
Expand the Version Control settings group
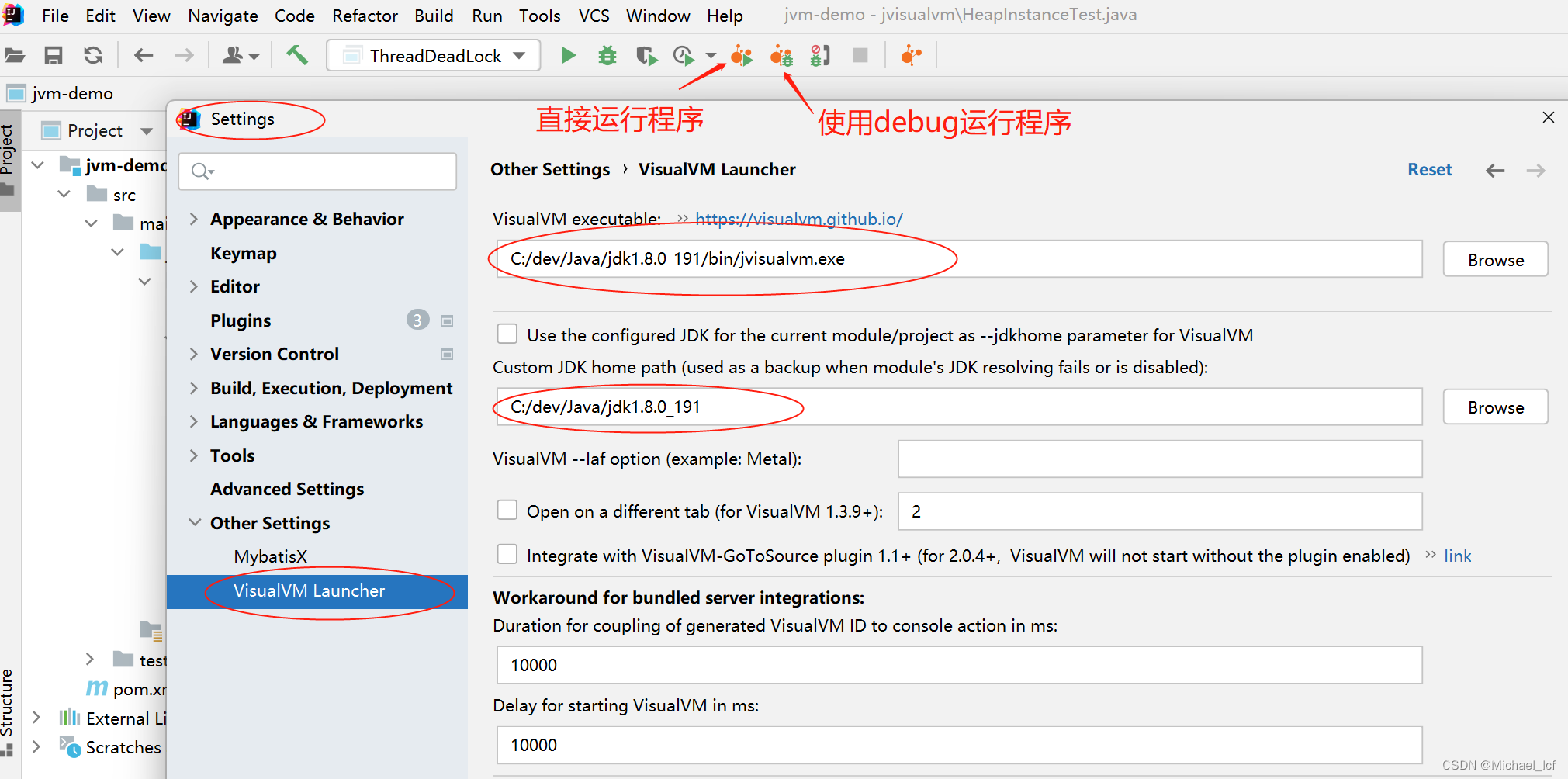click(x=194, y=354)
